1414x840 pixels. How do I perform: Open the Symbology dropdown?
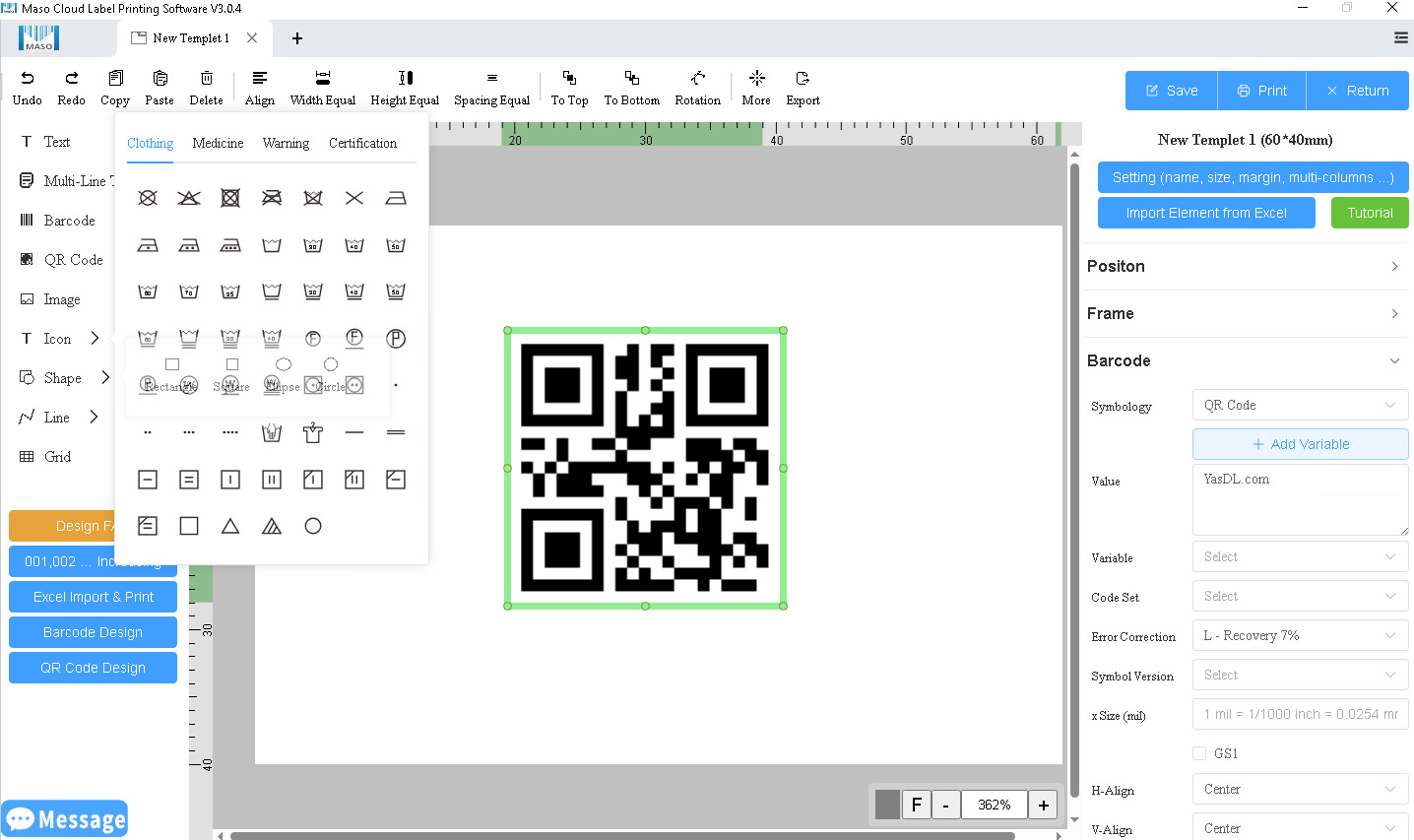(x=1300, y=405)
